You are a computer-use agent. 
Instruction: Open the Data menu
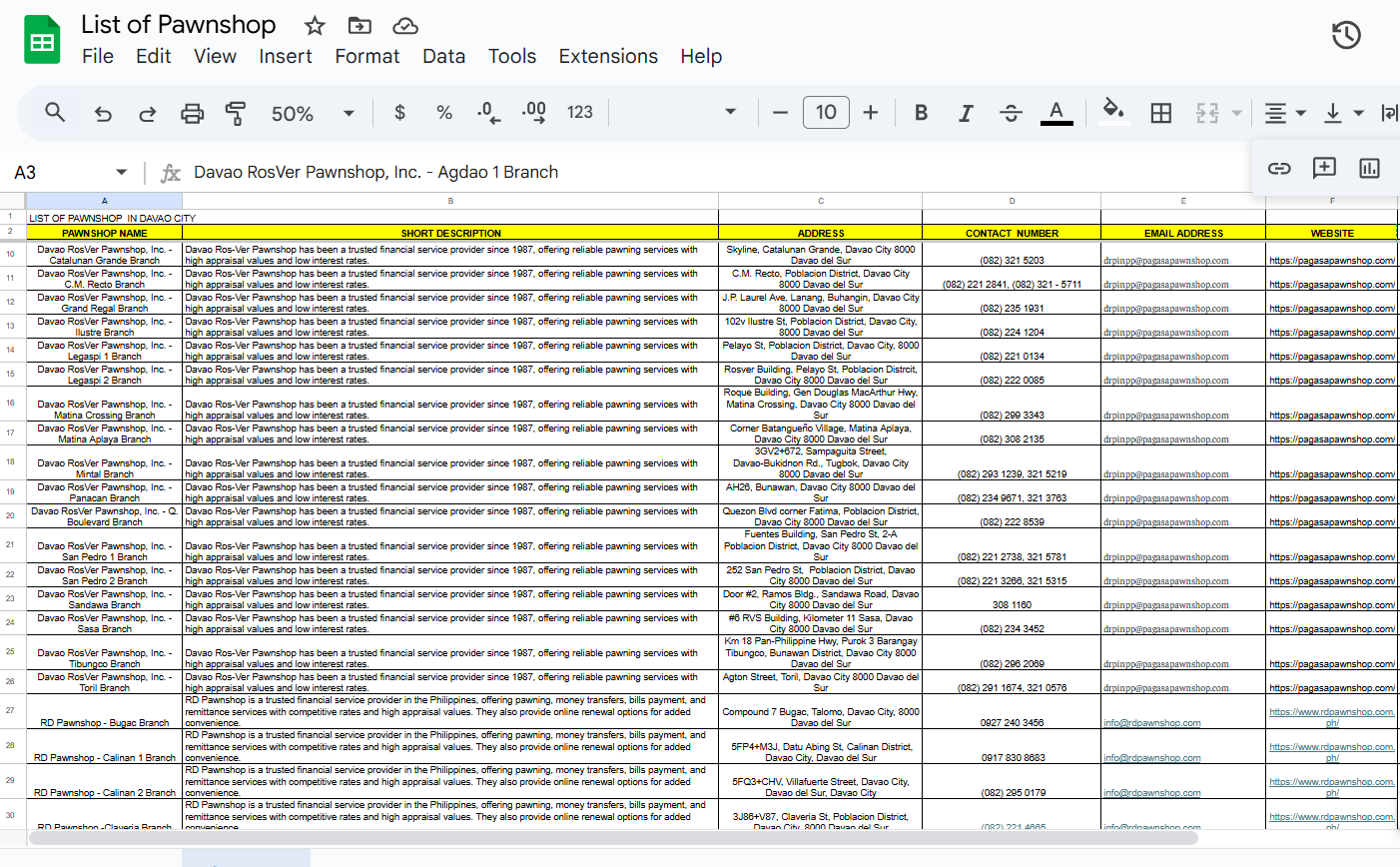point(443,56)
